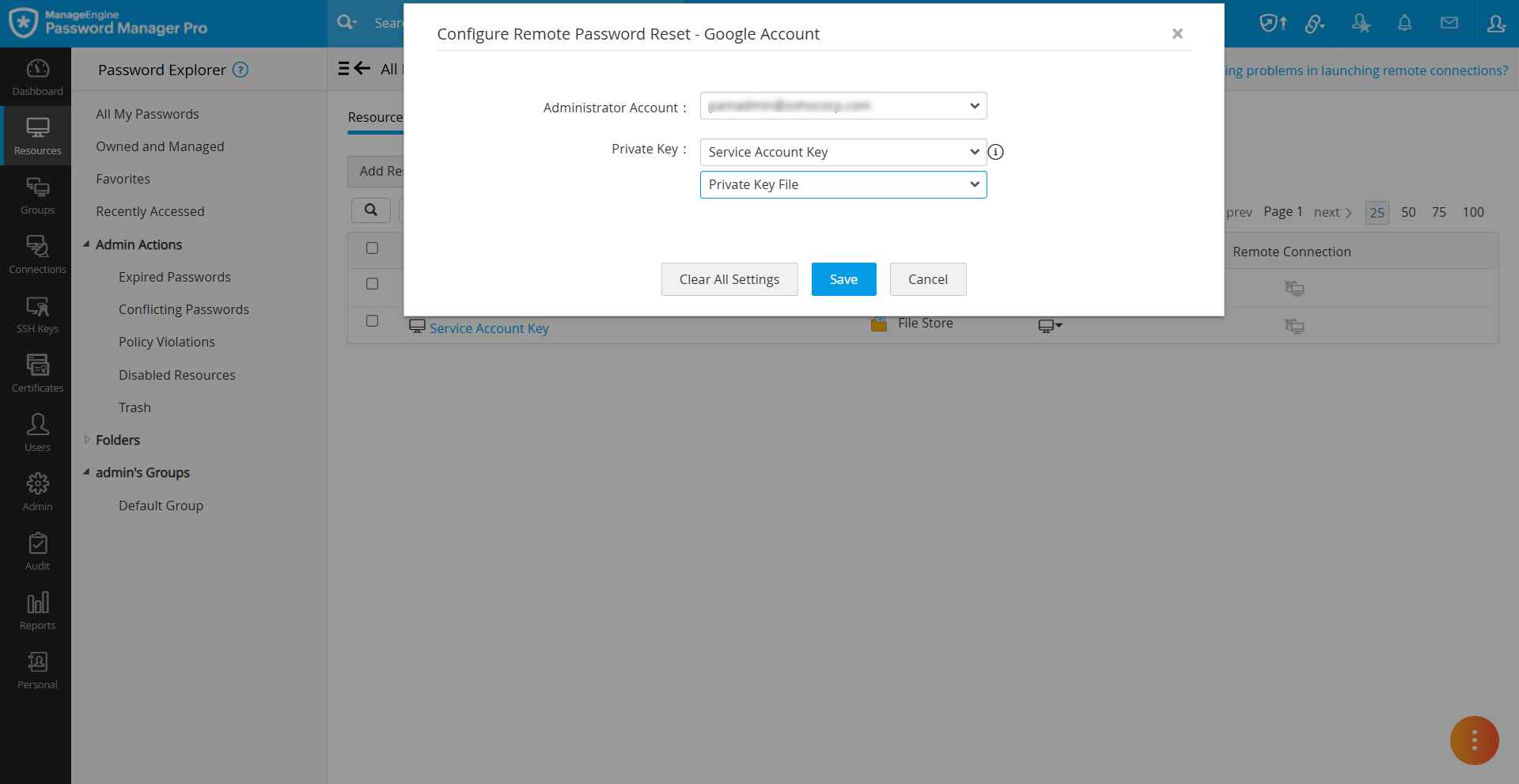The height and width of the screenshot is (784, 1519).
Task: Collapse the Admin Actions tree section
Action: click(x=87, y=244)
